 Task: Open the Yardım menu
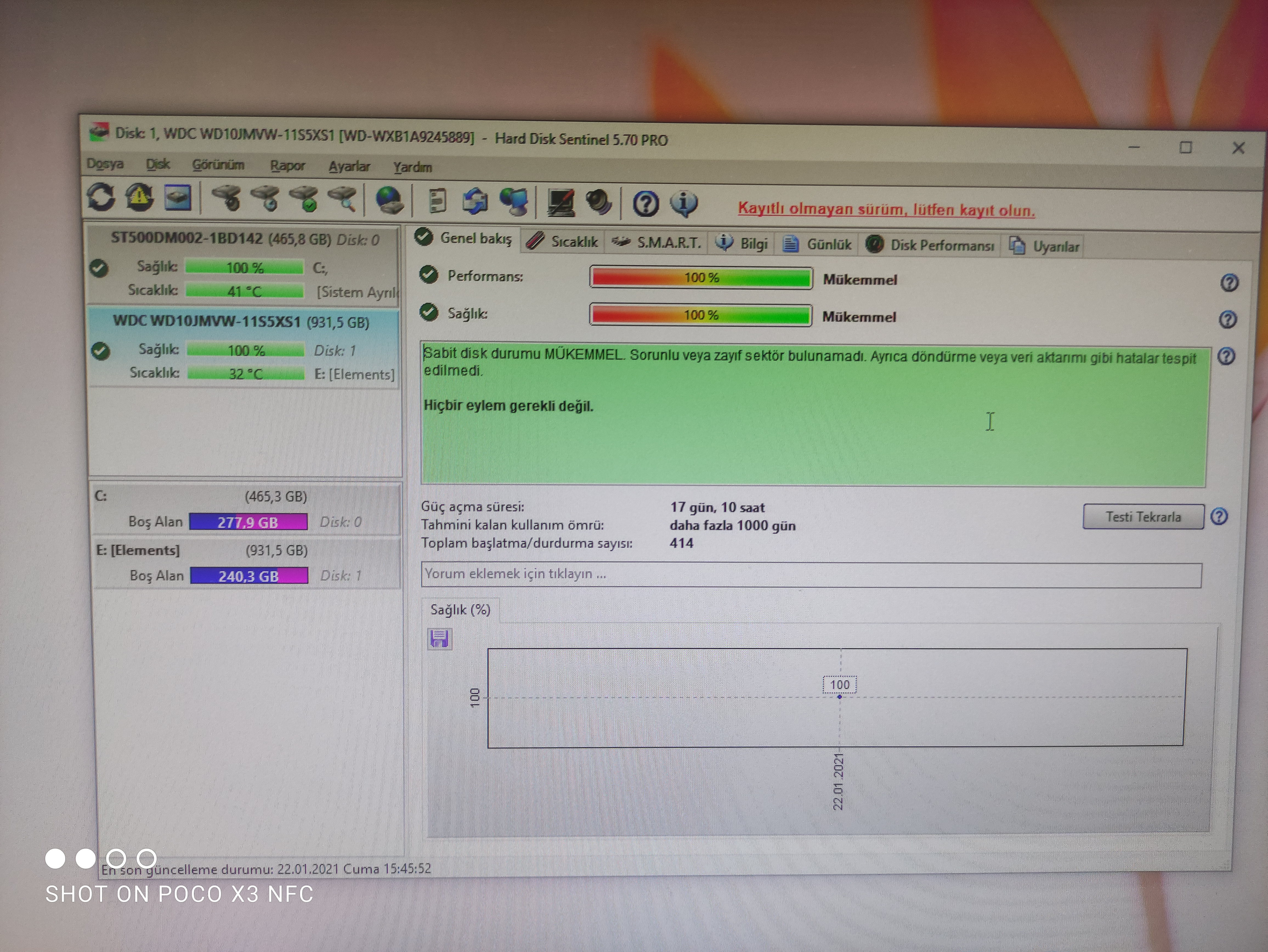pyautogui.click(x=413, y=167)
